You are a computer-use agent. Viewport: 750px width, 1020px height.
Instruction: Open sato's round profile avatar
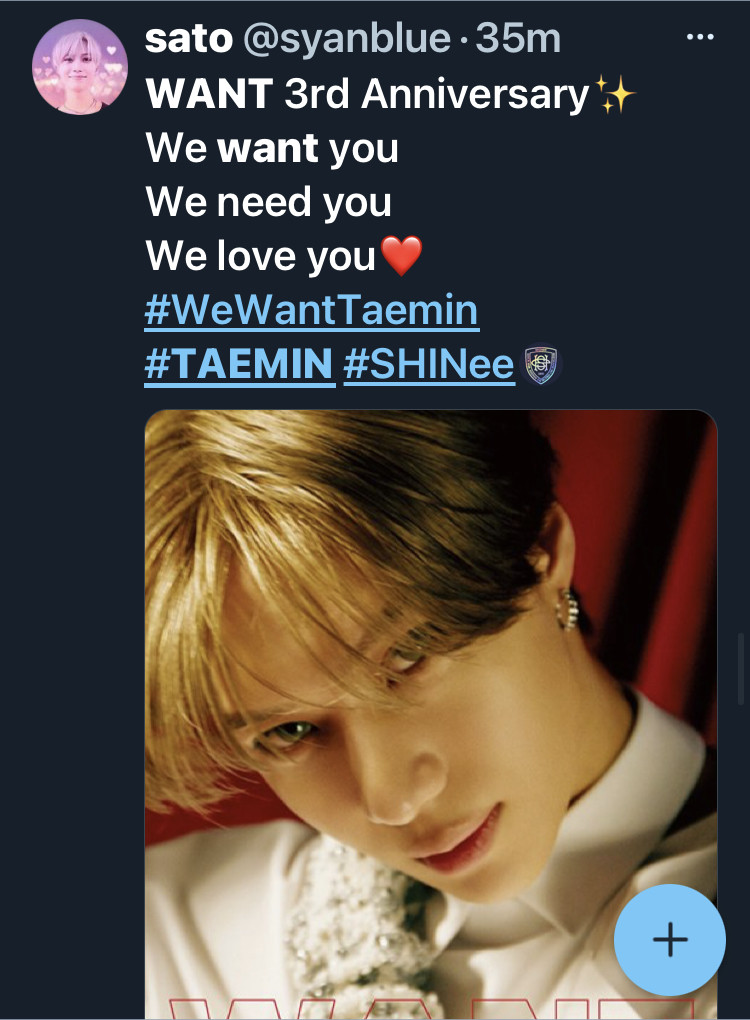(x=79, y=67)
